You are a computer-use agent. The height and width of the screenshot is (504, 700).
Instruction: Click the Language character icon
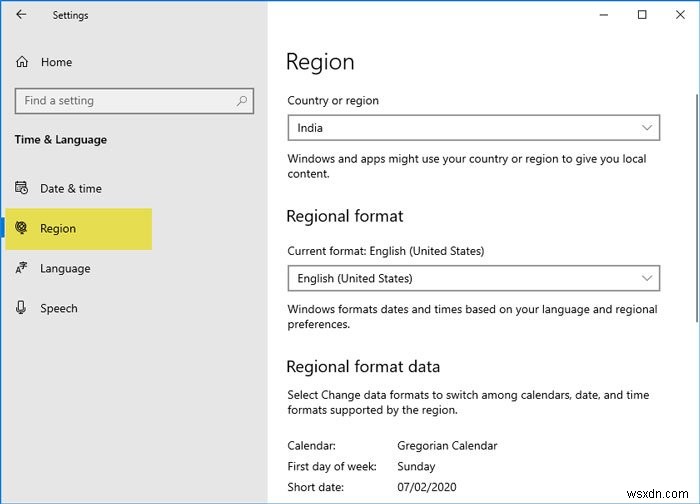(21, 268)
